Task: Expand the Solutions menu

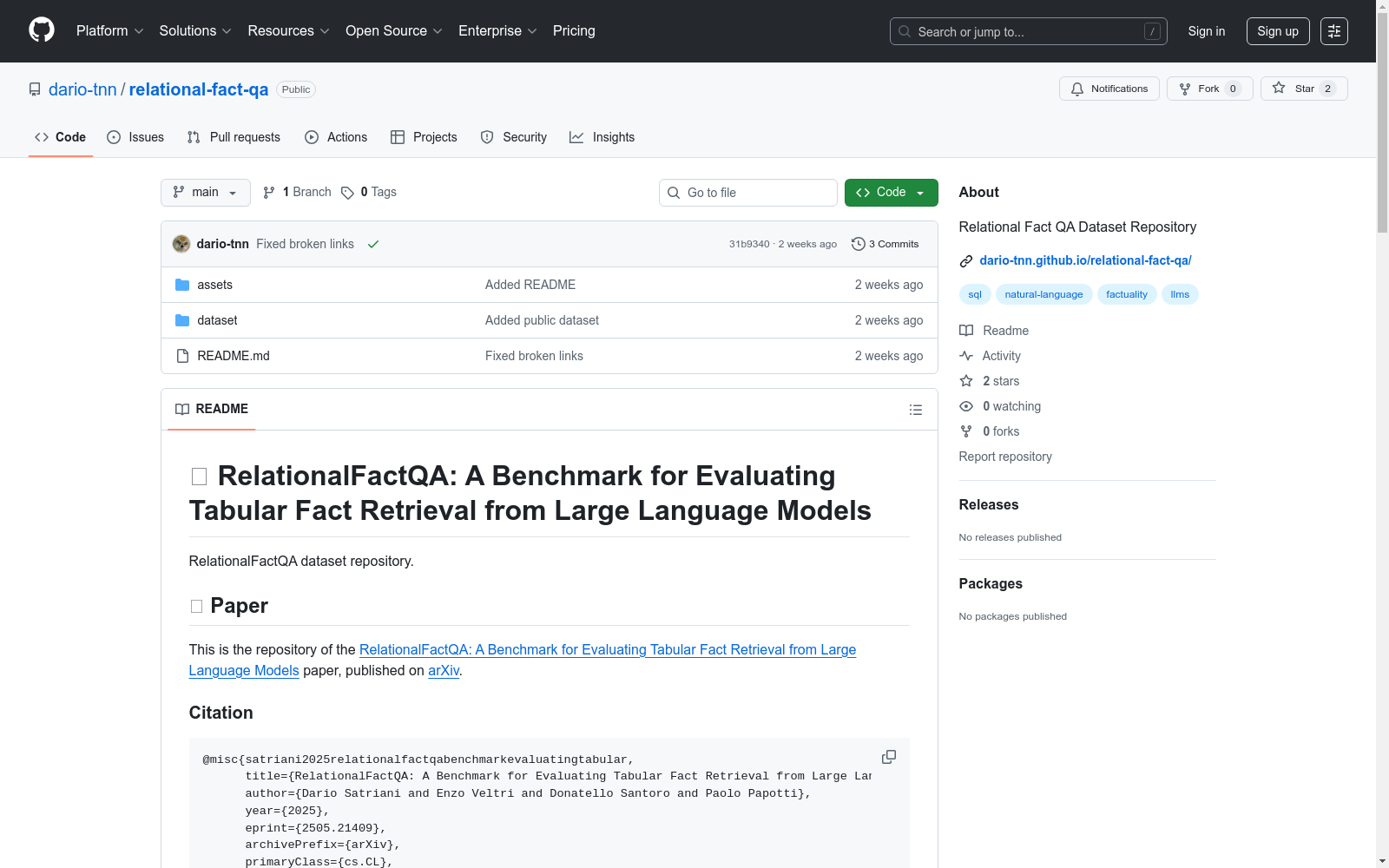Action: pos(195,31)
